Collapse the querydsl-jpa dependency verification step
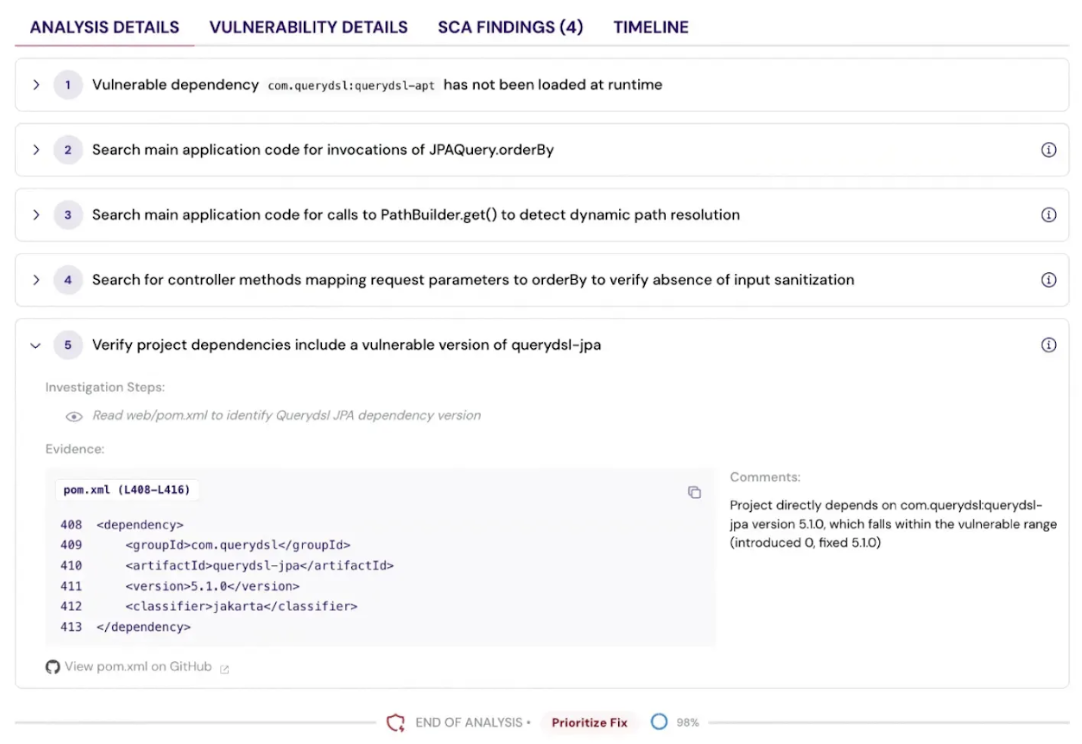The height and width of the screenshot is (744, 1082). (37, 344)
